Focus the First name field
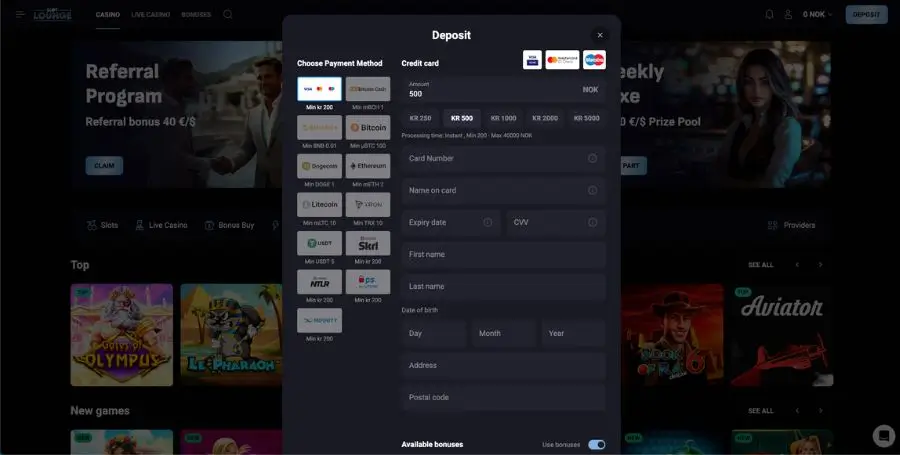Image resolution: width=900 pixels, height=455 pixels. (x=503, y=255)
